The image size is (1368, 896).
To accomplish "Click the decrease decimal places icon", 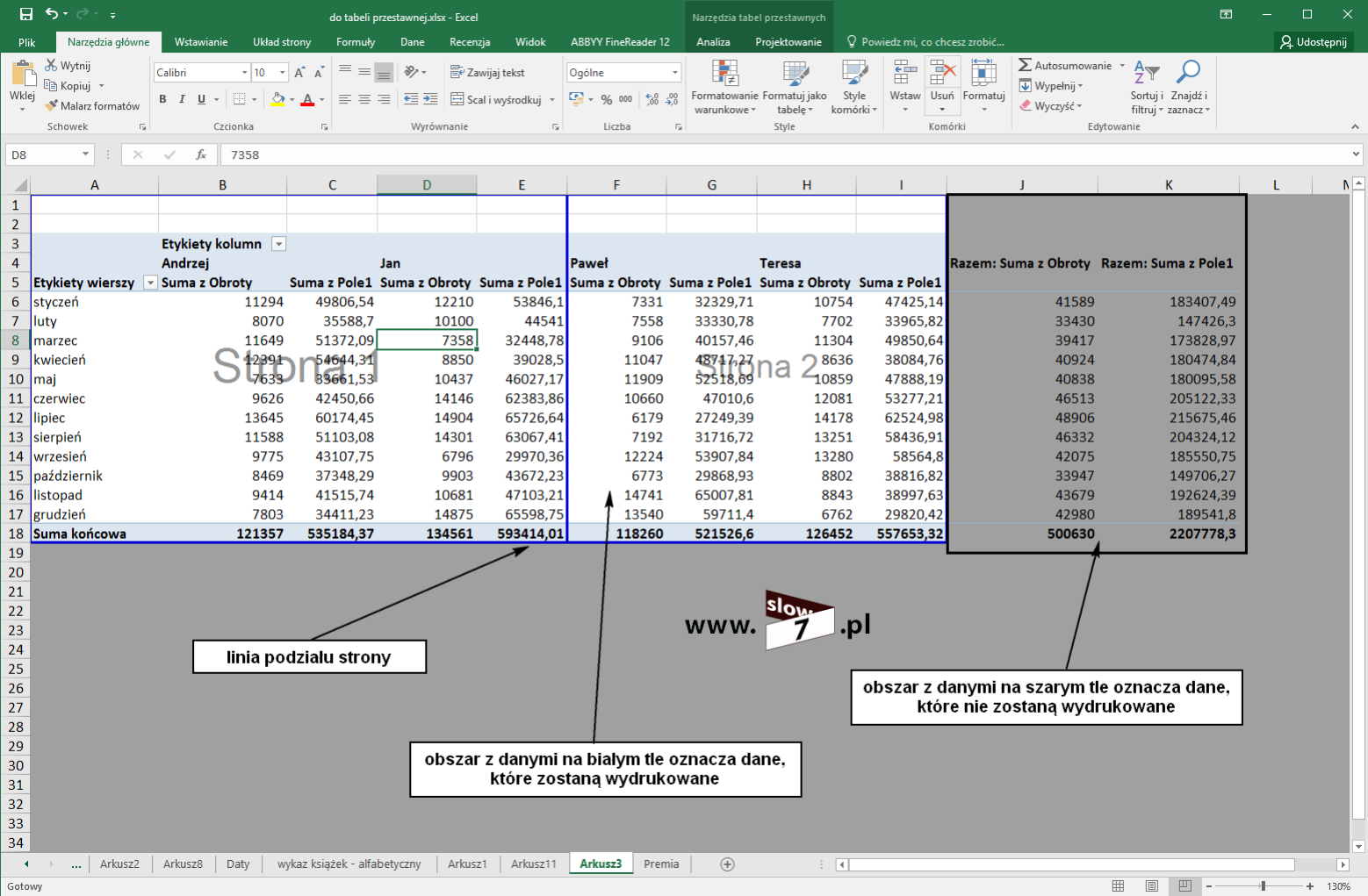I will tap(673, 99).
